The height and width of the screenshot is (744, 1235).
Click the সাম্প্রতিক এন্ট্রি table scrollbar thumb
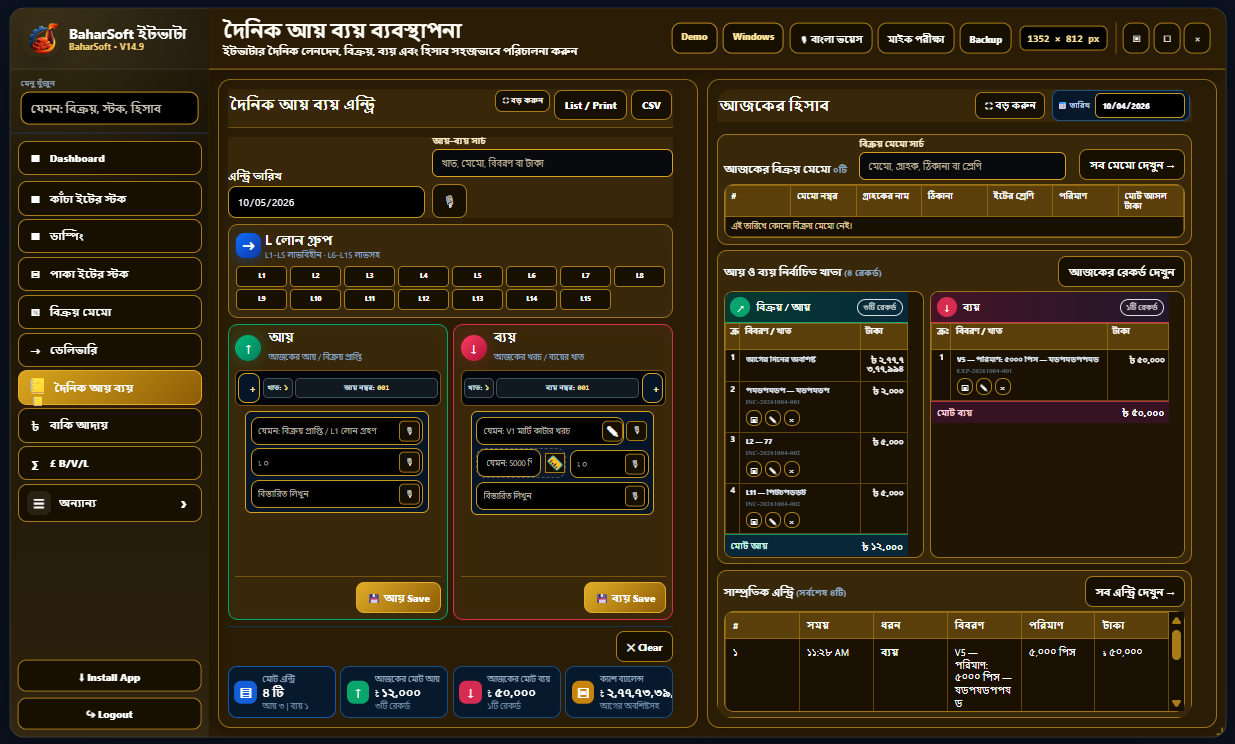(x=1176, y=645)
